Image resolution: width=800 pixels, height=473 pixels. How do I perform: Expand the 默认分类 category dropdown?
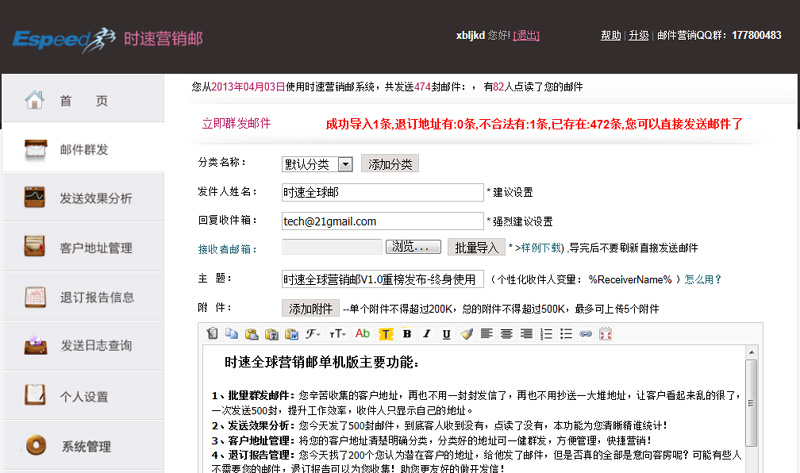(x=345, y=164)
